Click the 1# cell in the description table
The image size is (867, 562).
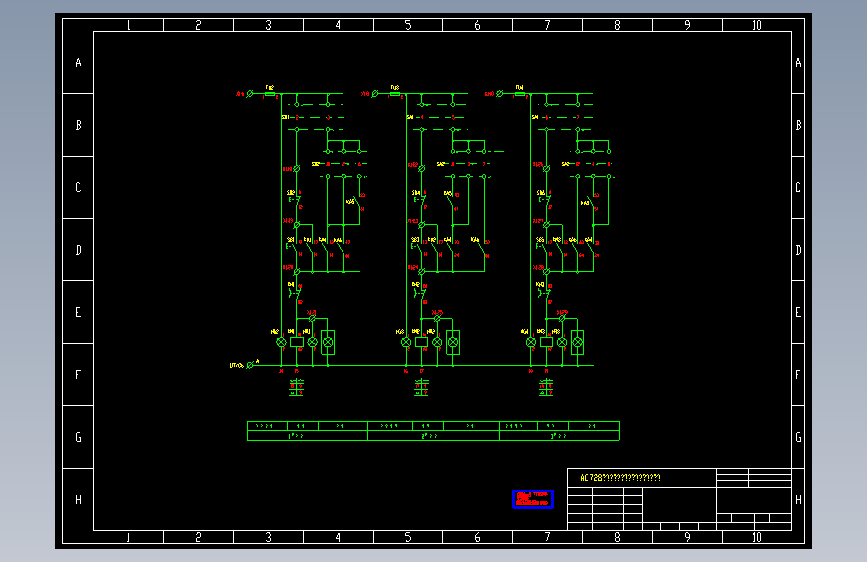[307, 436]
